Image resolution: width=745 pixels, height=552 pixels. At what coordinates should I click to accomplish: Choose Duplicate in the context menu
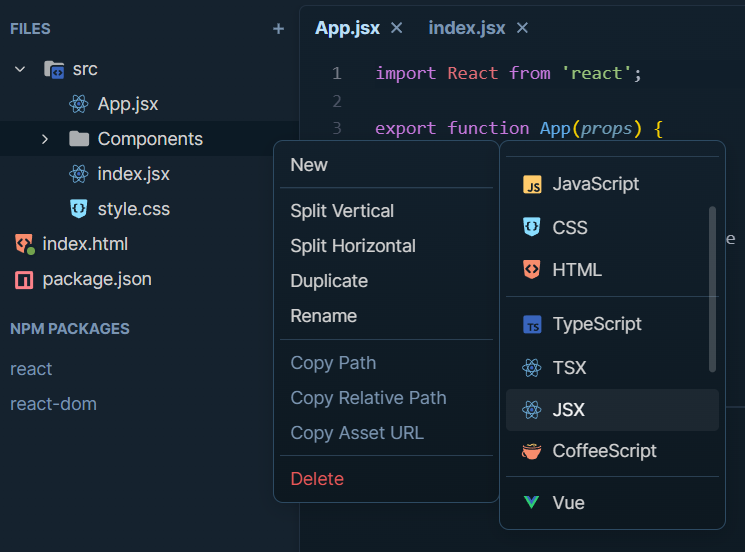pyautogui.click(x=386, y=281)
